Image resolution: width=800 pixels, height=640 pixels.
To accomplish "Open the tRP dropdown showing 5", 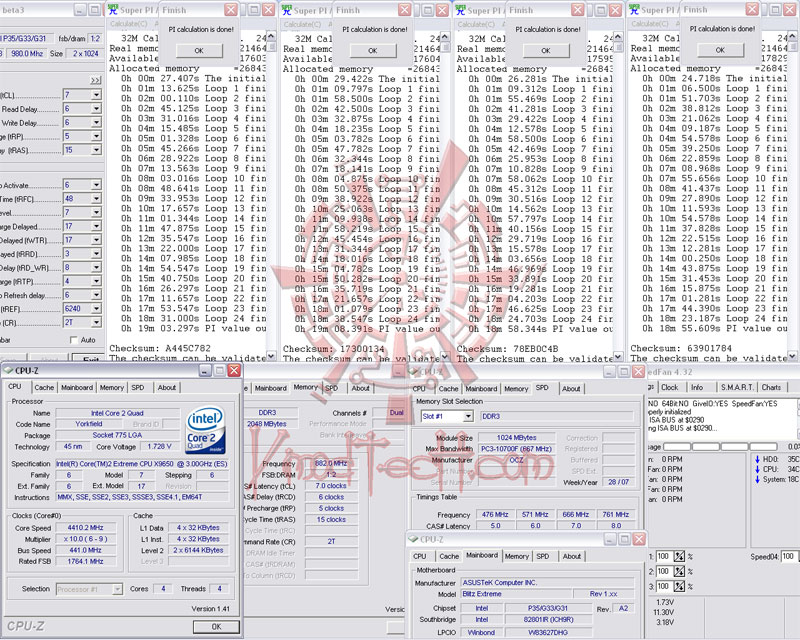I will [96, 136].
